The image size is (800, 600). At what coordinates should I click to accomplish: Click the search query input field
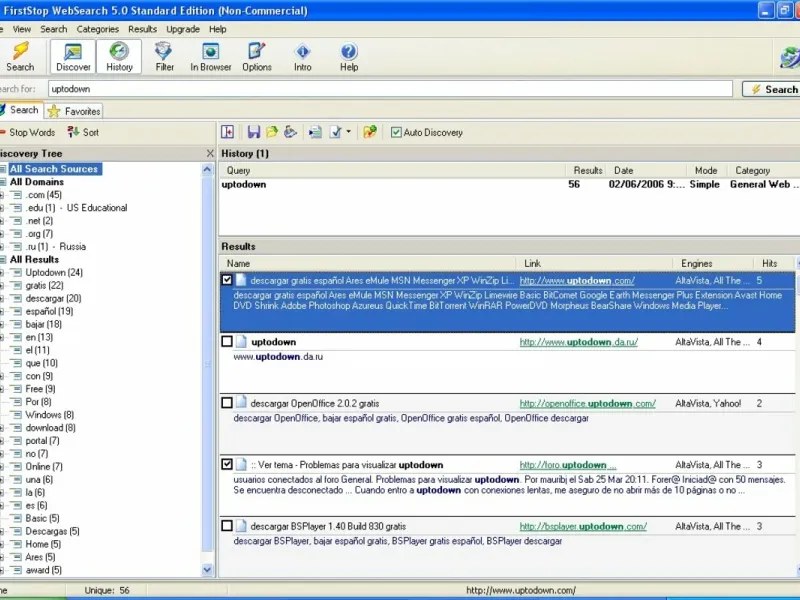click(x=390, y=89)
